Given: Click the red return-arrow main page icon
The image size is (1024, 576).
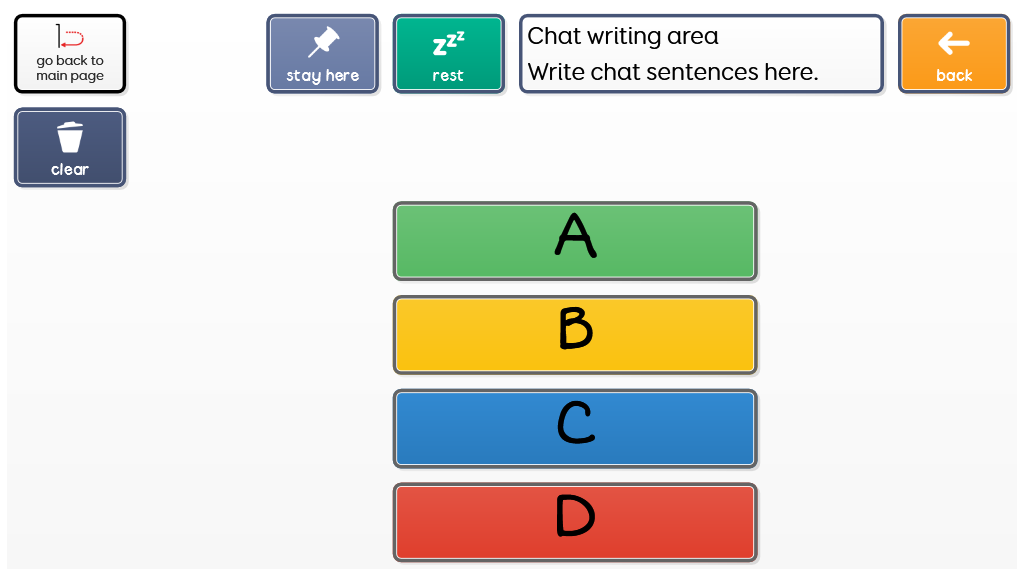Looking at the screenshot, I should click(70, 38).
